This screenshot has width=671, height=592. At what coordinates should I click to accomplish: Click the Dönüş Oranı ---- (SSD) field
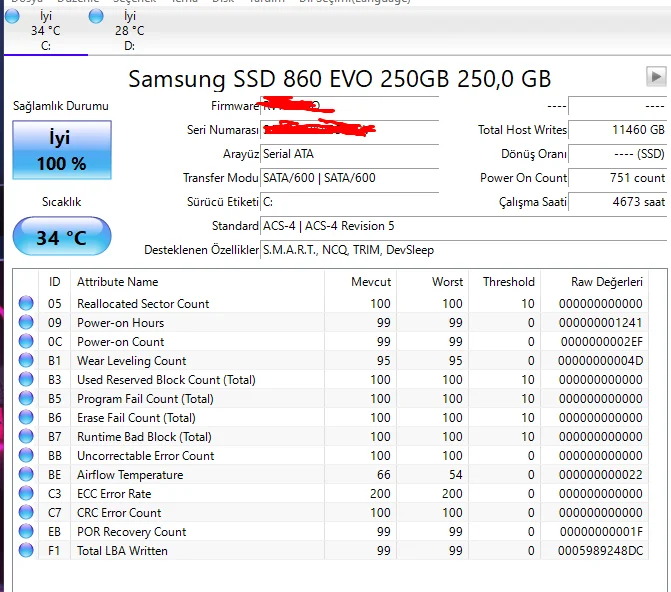(618, 154)
